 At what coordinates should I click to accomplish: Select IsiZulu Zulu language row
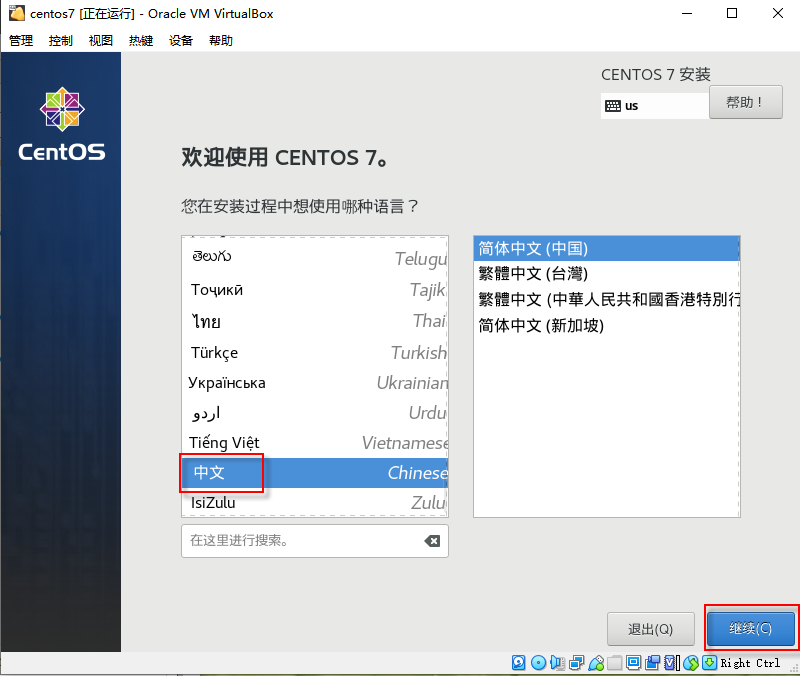[x=315, y=503]
